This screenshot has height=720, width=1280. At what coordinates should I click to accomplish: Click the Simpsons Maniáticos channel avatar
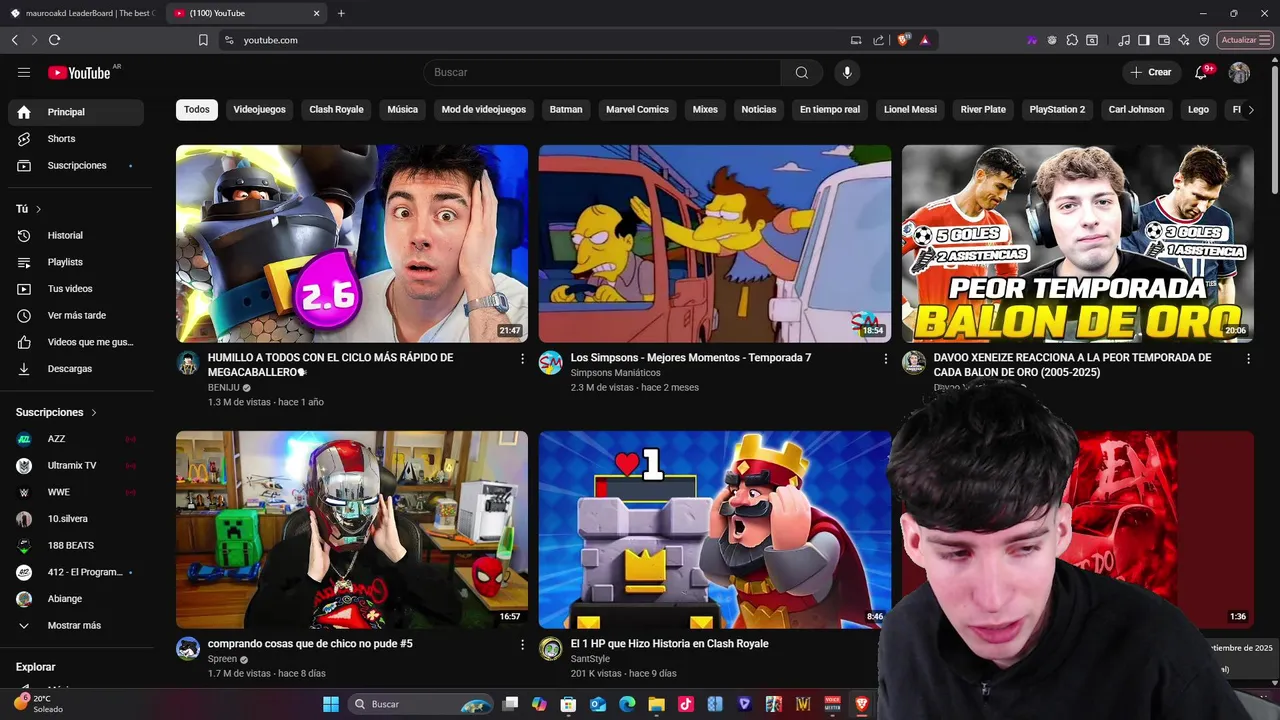(551, 362)
